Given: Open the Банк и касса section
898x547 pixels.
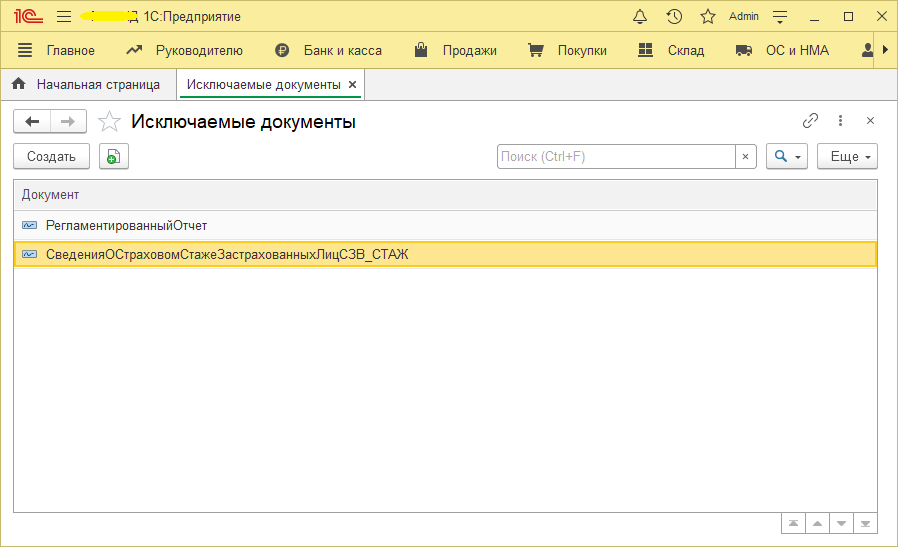Looking at the screenshot, I should (342, 50).
